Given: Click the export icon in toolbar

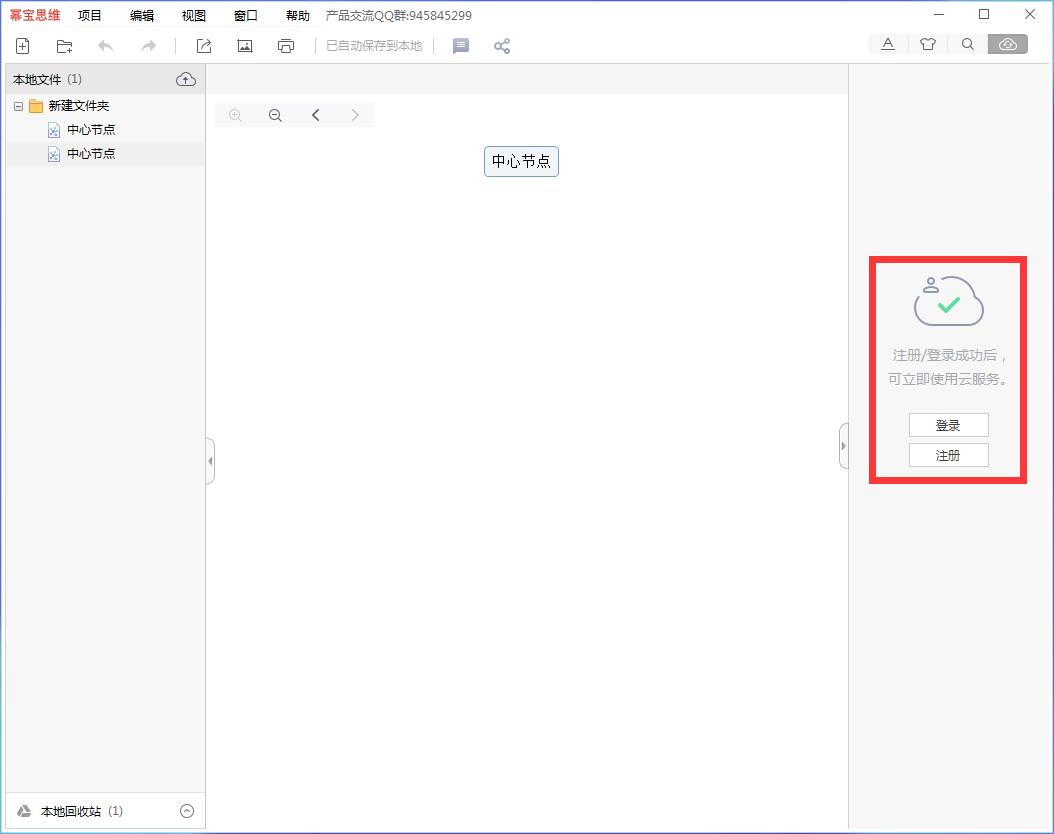Looking at the screenshot, I should click(204, 46).
